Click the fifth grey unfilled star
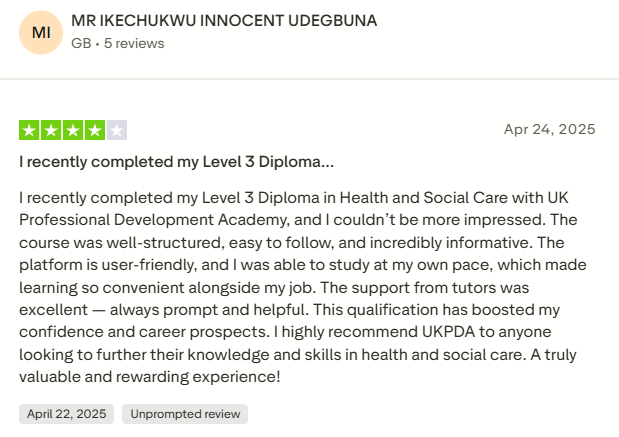The image size is (619, 437). click(x=117, y=129)
